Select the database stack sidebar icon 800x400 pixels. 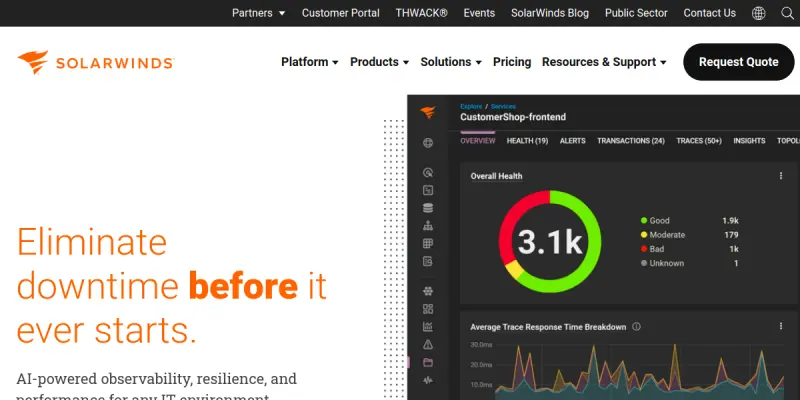428,208
